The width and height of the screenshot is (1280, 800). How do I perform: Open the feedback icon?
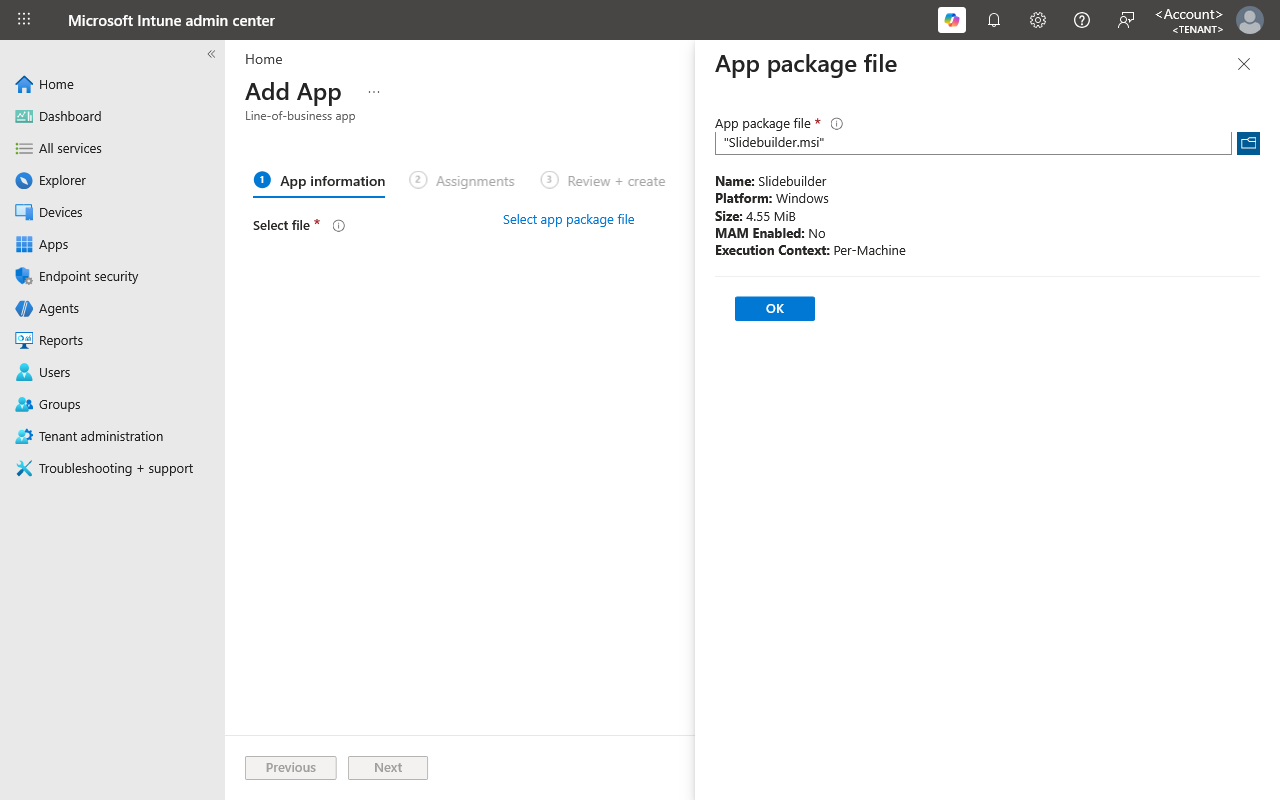tap(1126, 20)
